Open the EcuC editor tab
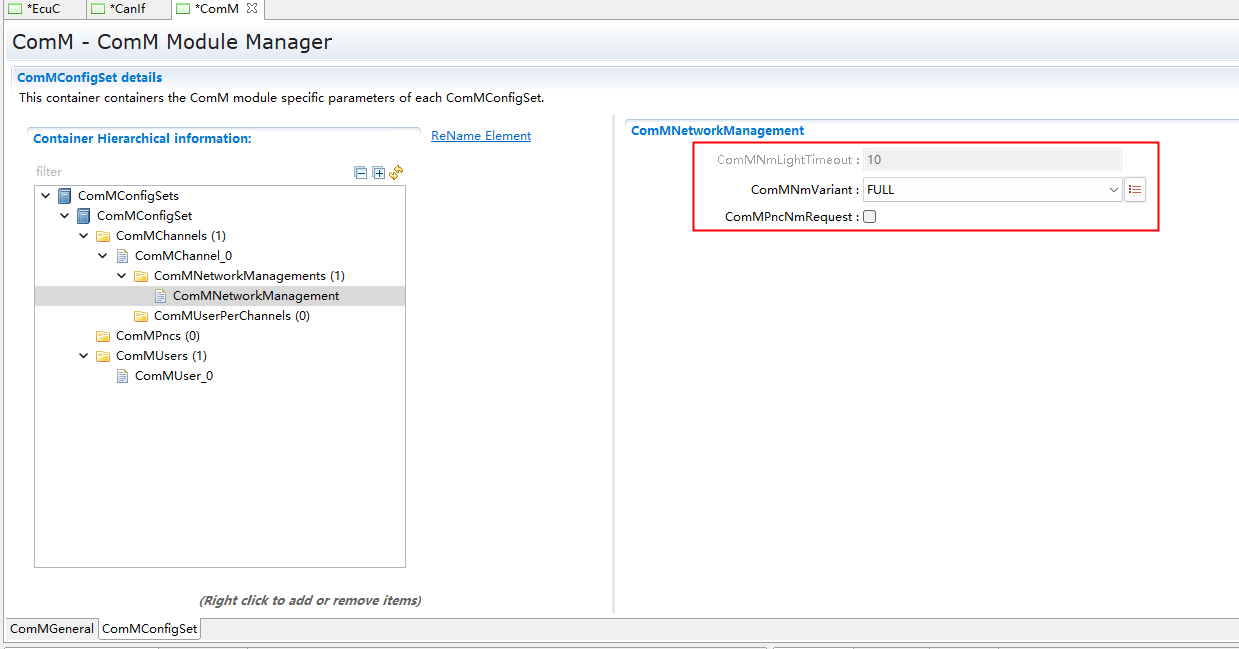Screen dimensions: 1239x649 tap(42, 9)
